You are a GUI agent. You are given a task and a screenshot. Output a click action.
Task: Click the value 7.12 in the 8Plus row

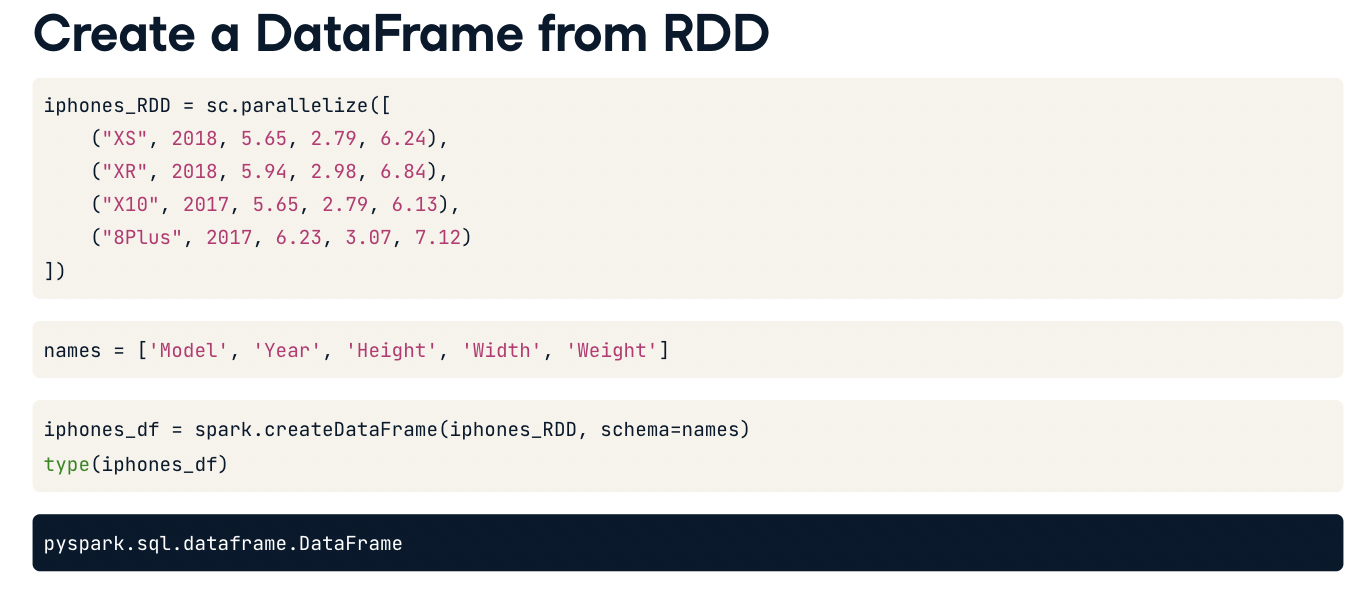pyautogui.click(x=438, y=237)
